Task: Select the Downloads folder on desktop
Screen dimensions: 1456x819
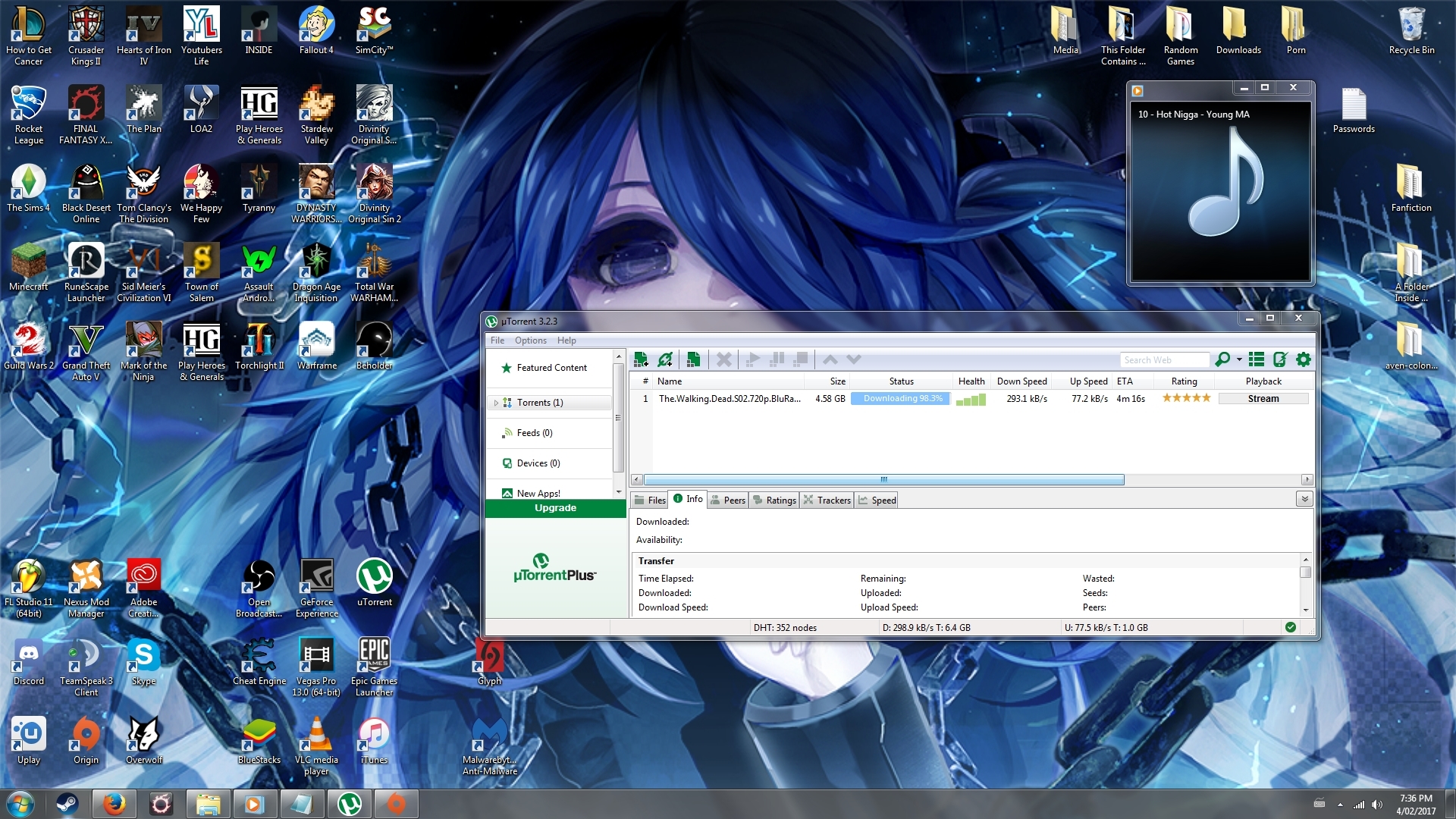Action: 1238,30
